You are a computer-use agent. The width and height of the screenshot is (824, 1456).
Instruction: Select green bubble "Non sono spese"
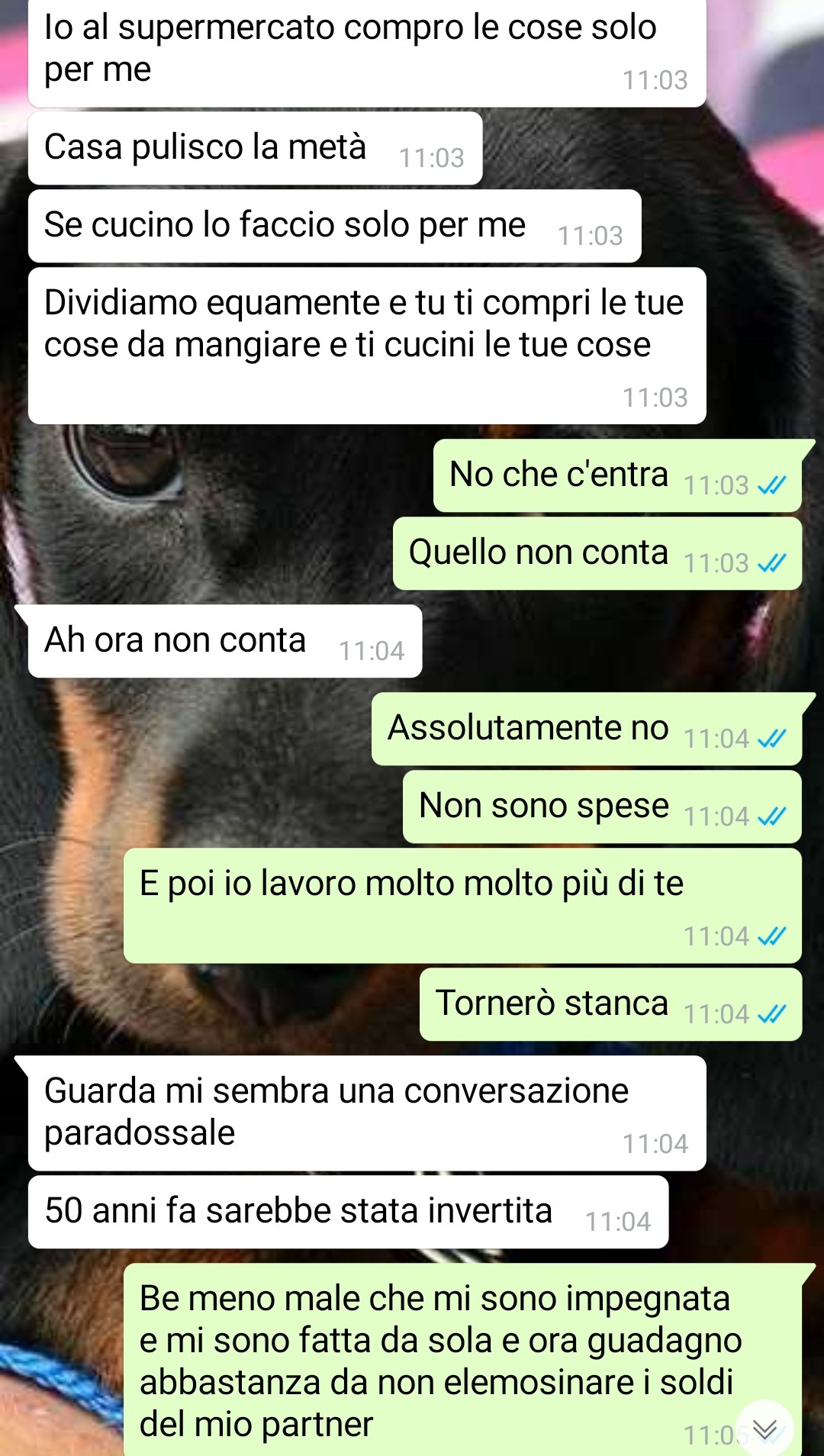[602, 807]
